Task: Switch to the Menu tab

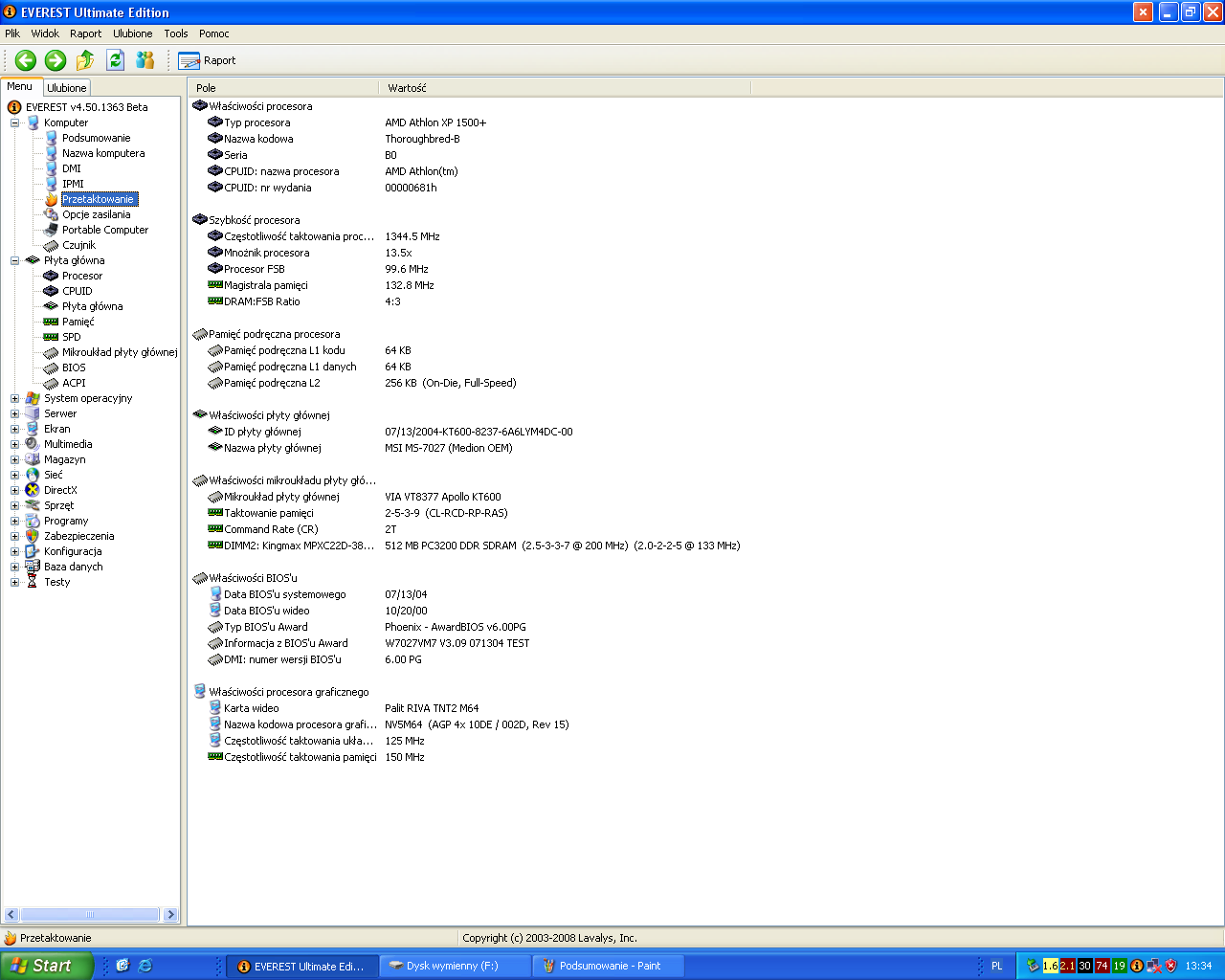Action: (x=20, y=86)
